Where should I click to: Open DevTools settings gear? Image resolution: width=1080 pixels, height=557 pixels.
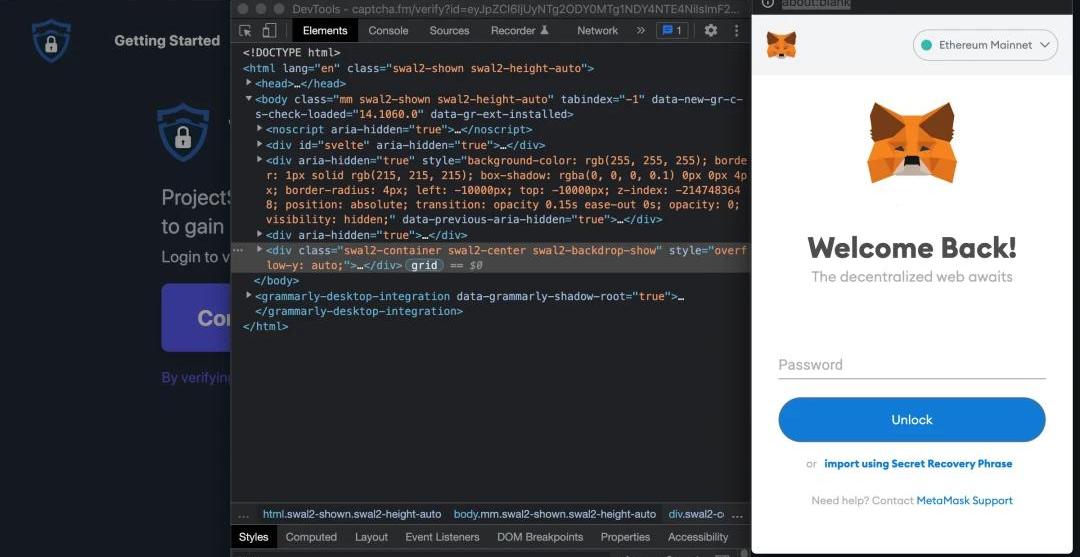[x=711, y=31]
